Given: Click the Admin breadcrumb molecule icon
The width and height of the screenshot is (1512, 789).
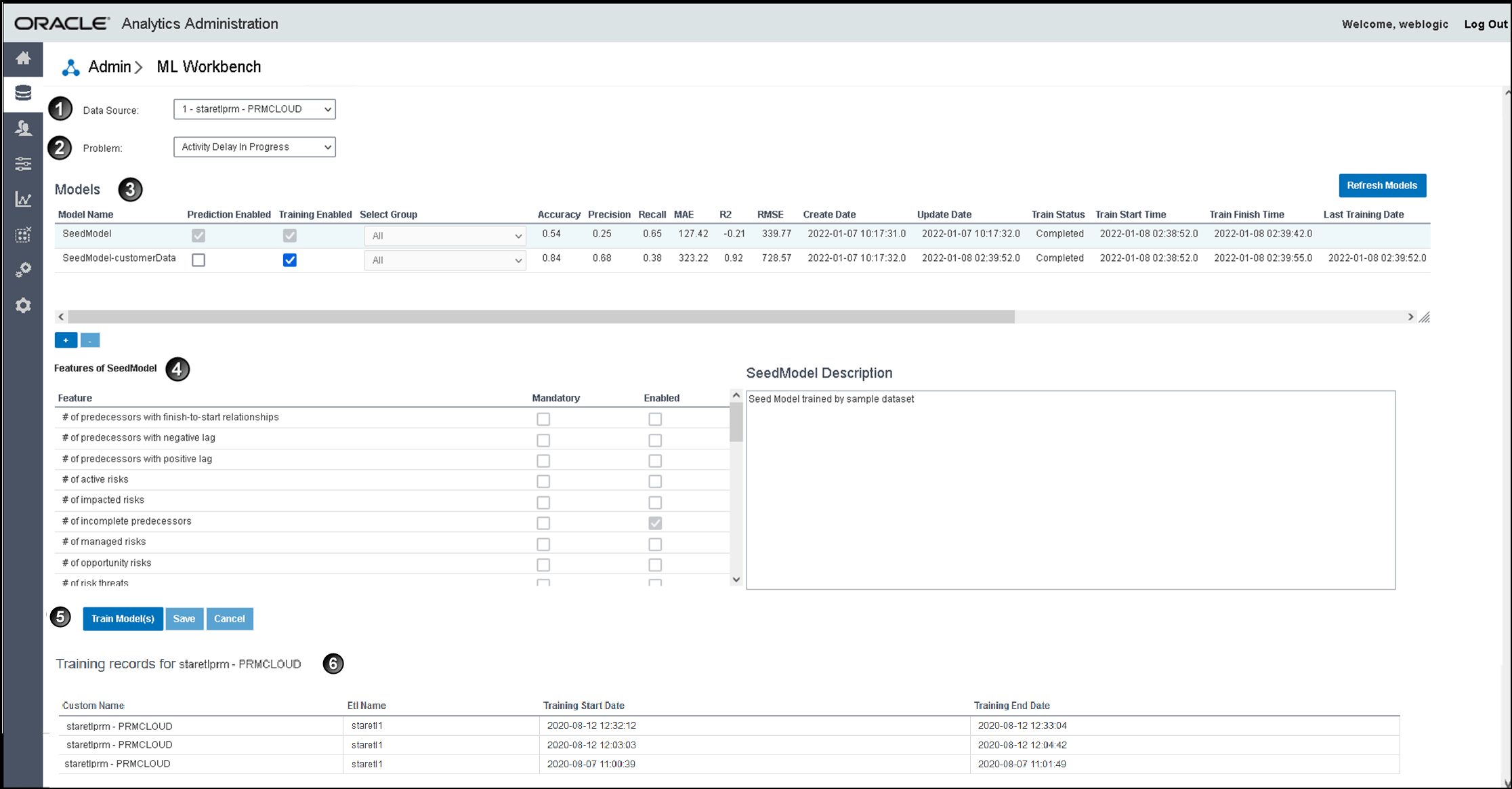Looking at the screenshot, I should click(x=70, y=67).
